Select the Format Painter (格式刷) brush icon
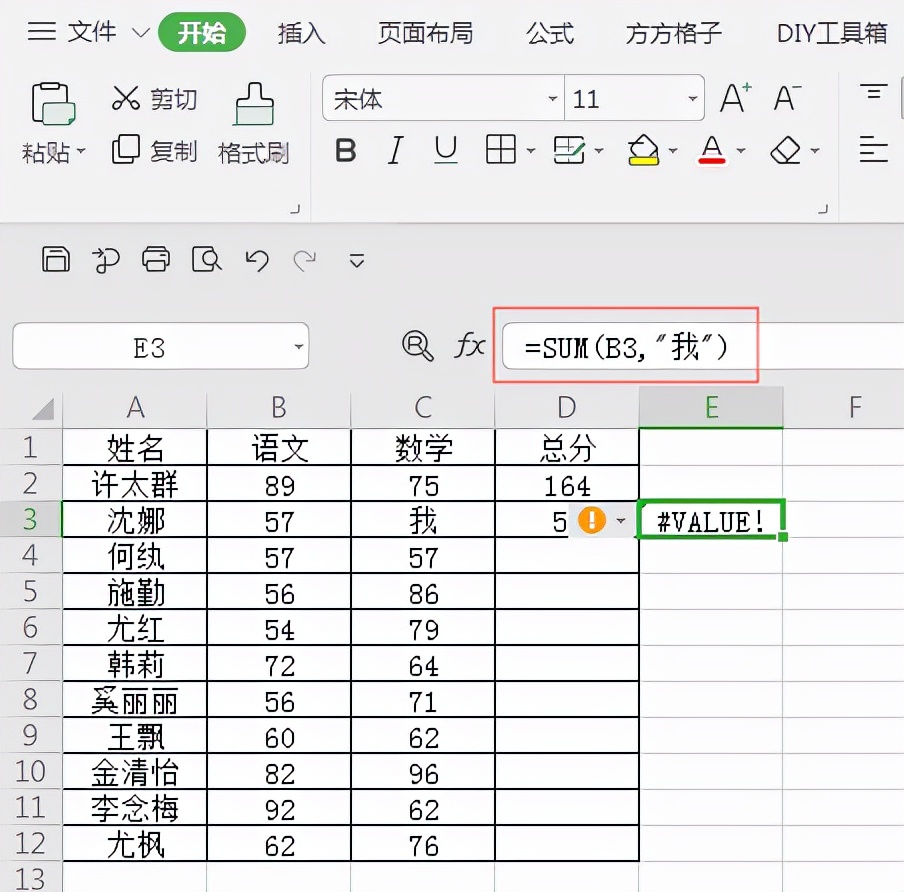 [x=254, y=104]
